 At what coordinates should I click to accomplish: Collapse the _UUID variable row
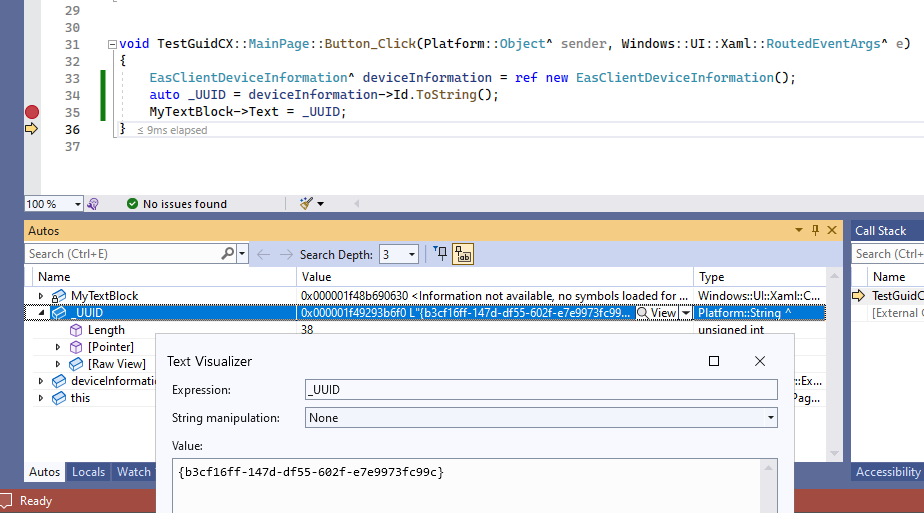click(x=41, y=313)
